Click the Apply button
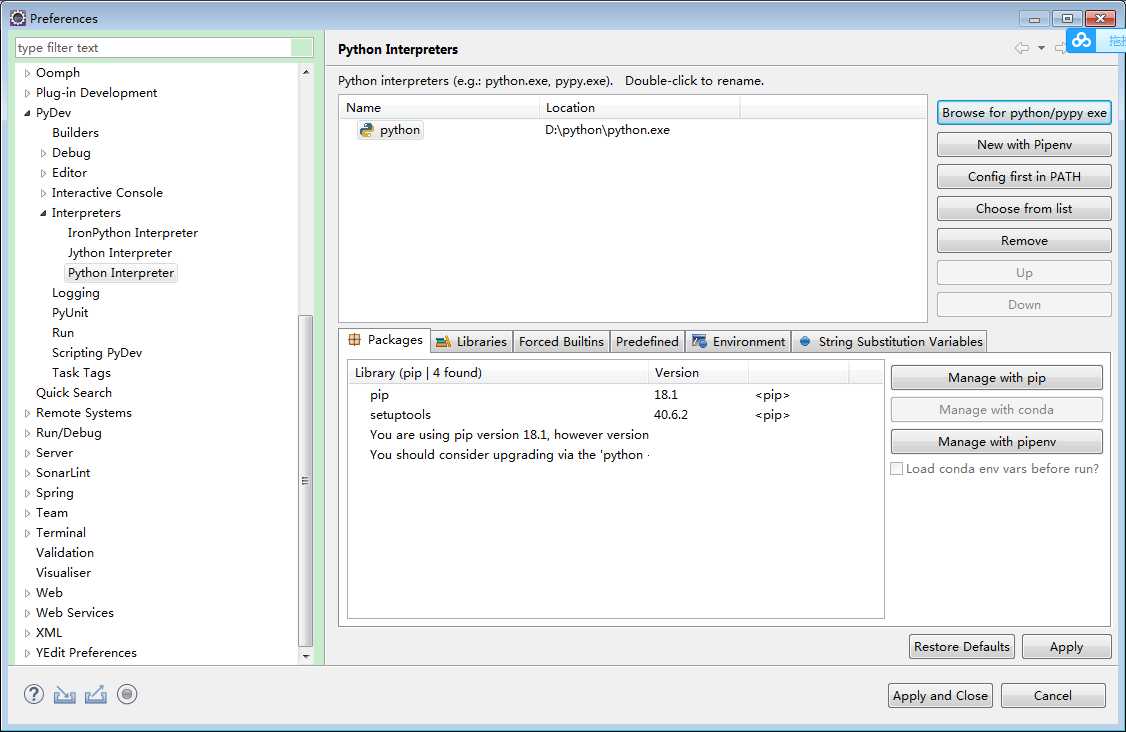This screenshot has height=732, width=1126. [1066, 647]
